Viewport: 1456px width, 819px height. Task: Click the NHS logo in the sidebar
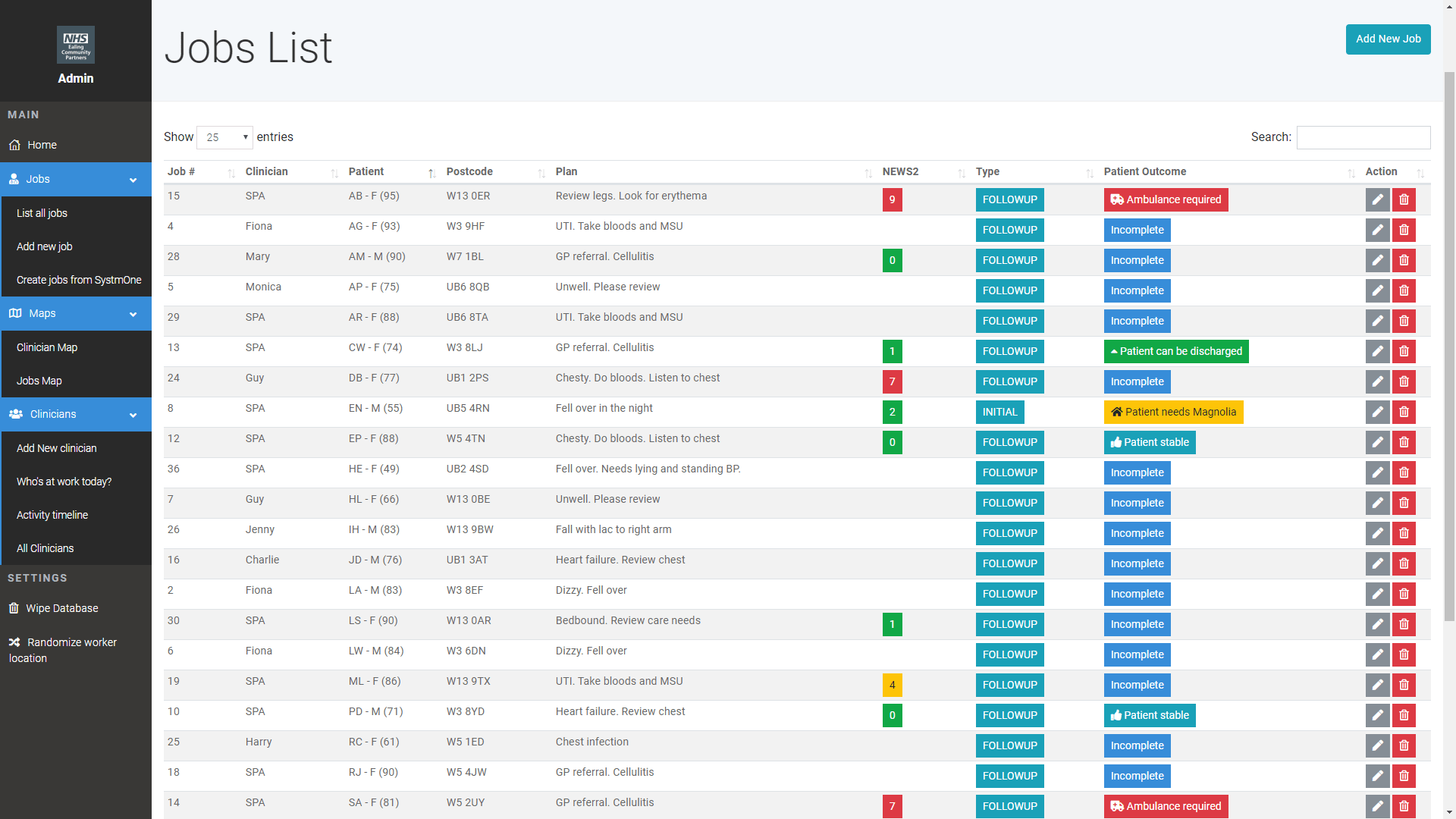(76, 45)
